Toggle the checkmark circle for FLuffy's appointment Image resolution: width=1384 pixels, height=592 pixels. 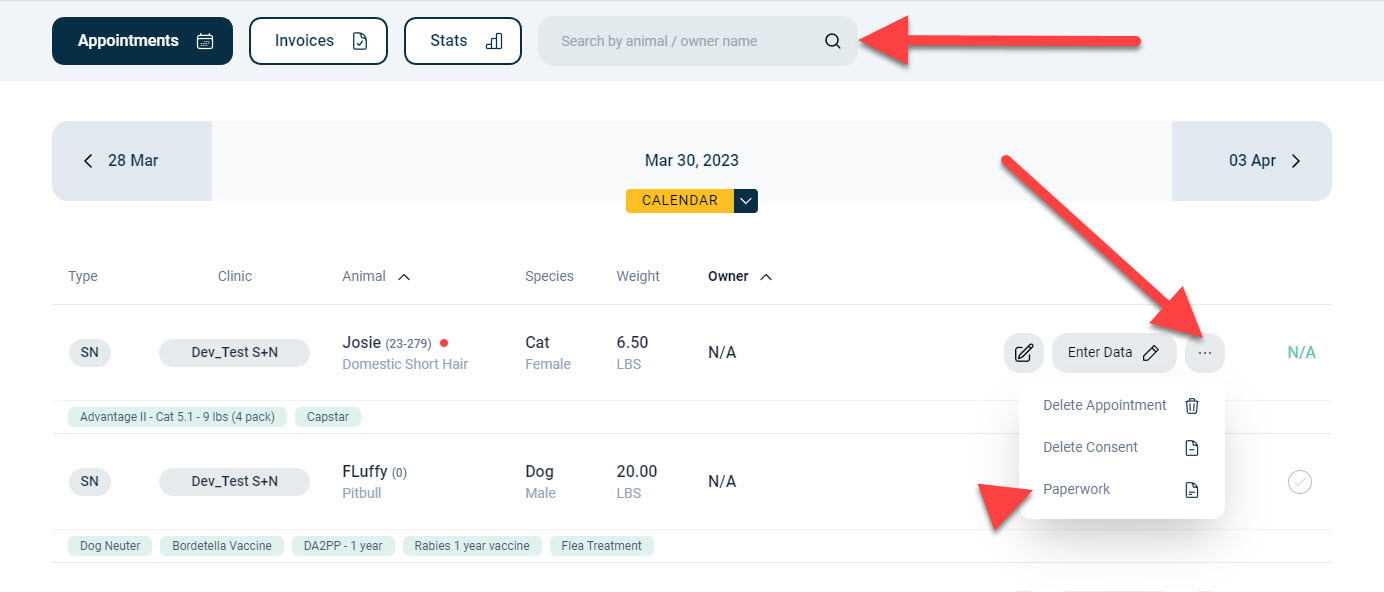(x=1300, y=482)
